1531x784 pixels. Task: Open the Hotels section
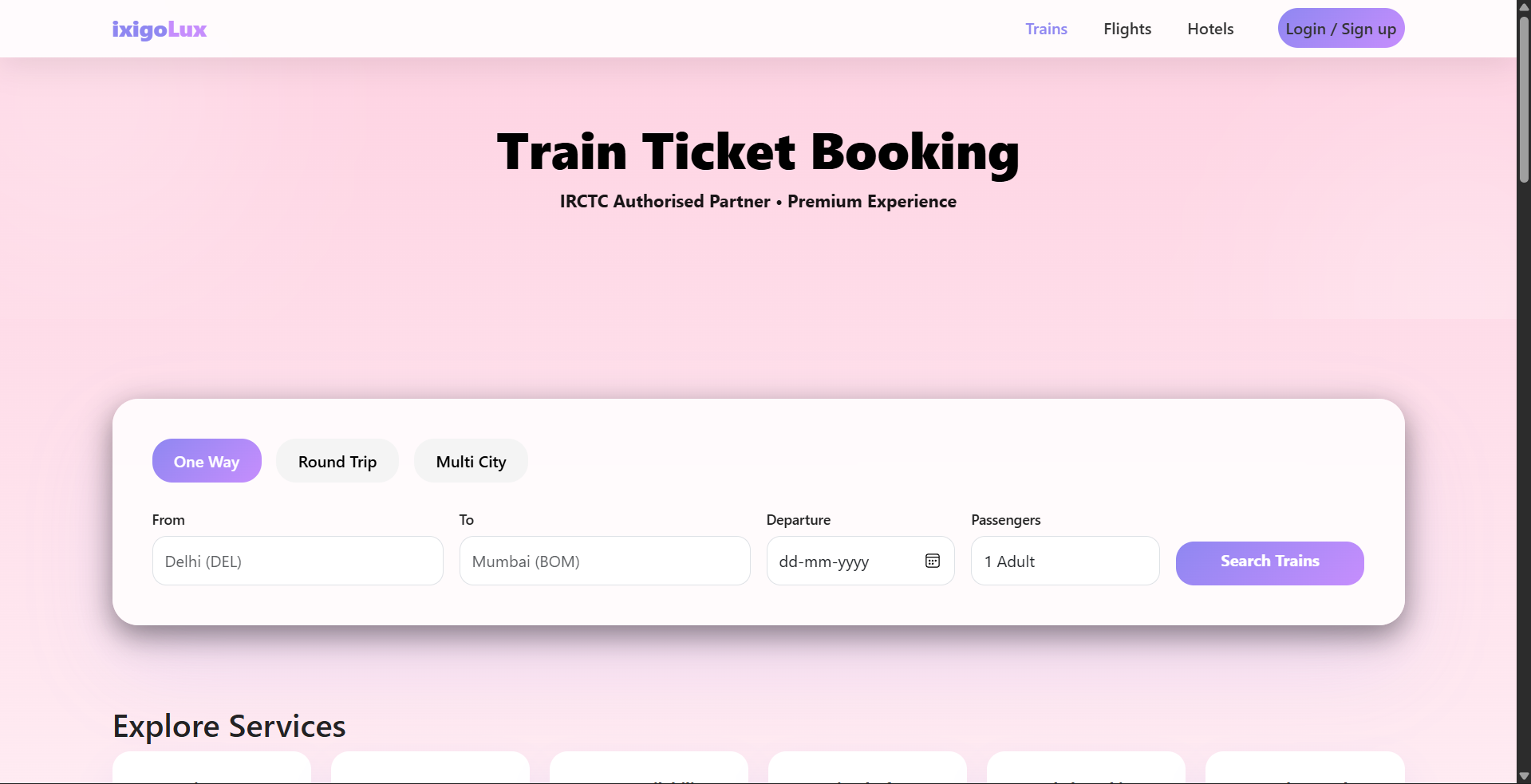pos(1209,29)
